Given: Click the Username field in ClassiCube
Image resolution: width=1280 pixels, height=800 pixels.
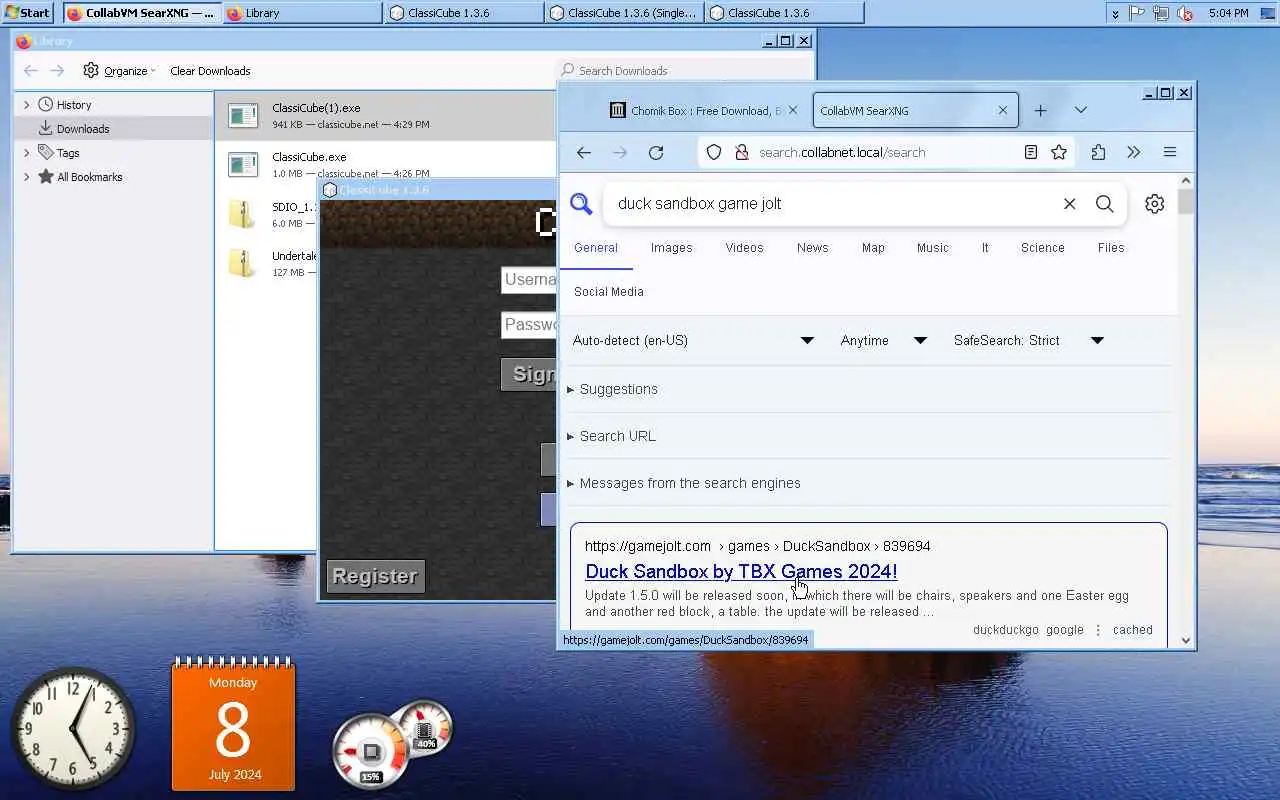Looking at the screenshot, I should 528,280.
